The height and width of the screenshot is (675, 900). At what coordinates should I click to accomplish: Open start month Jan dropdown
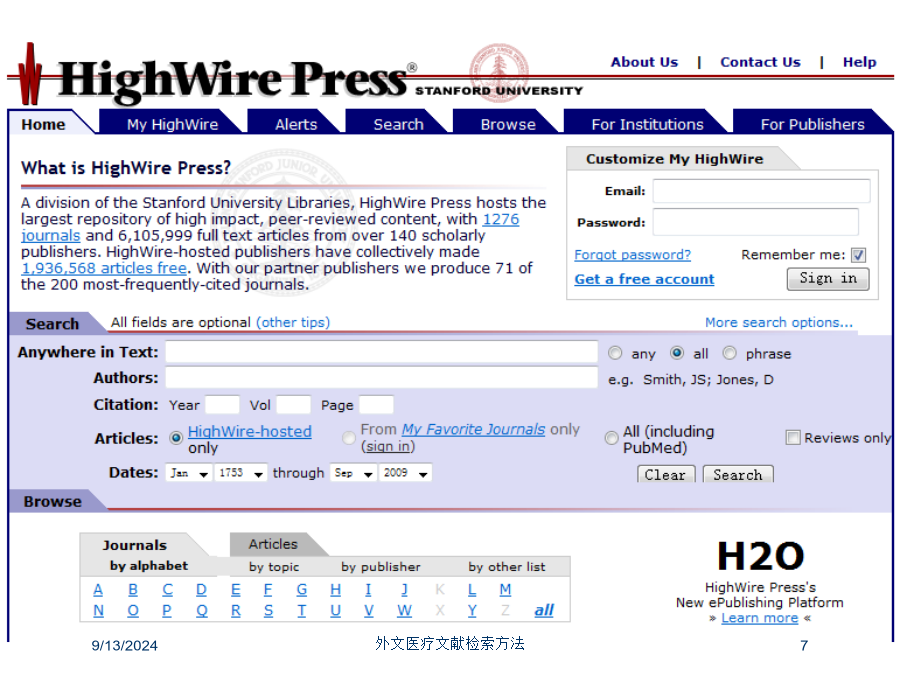click(x=188, y=473)
